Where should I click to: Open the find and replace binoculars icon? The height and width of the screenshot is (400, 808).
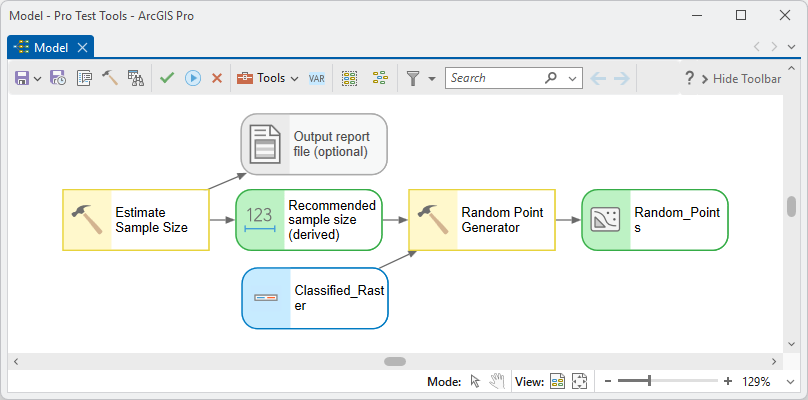pyautogui.click(x=136, y=78)
